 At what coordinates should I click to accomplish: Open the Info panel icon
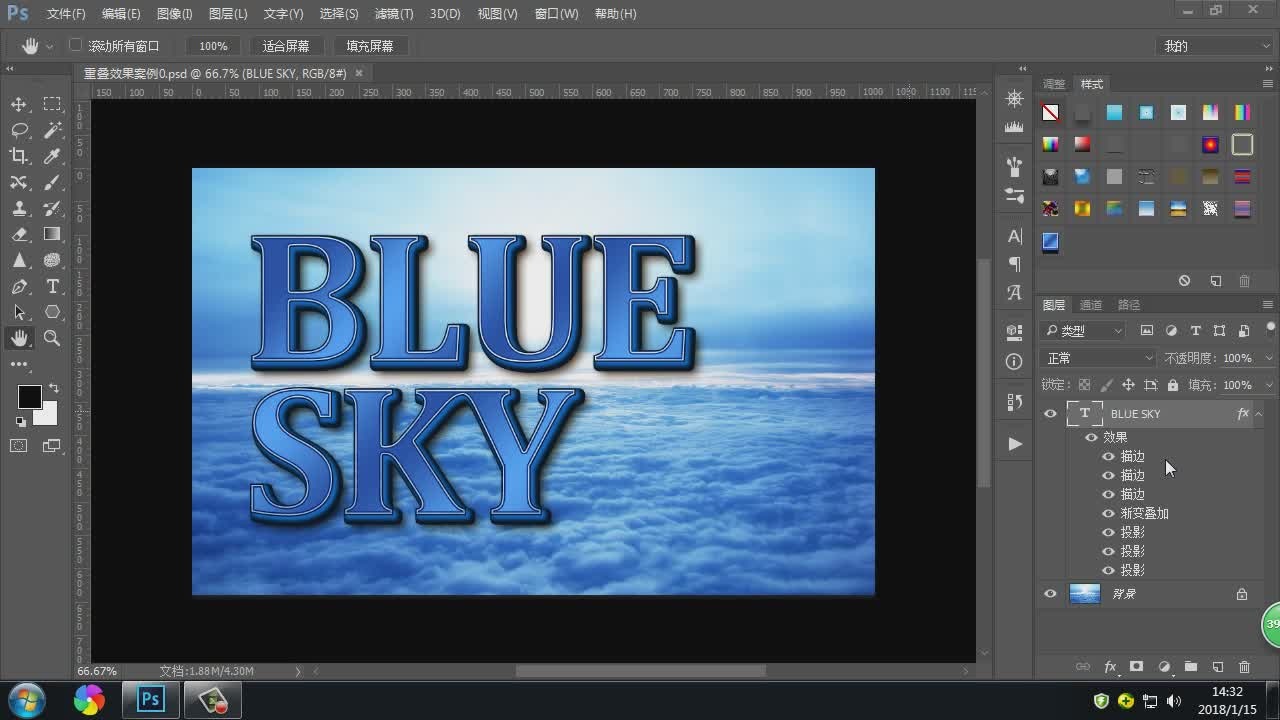1014,361
